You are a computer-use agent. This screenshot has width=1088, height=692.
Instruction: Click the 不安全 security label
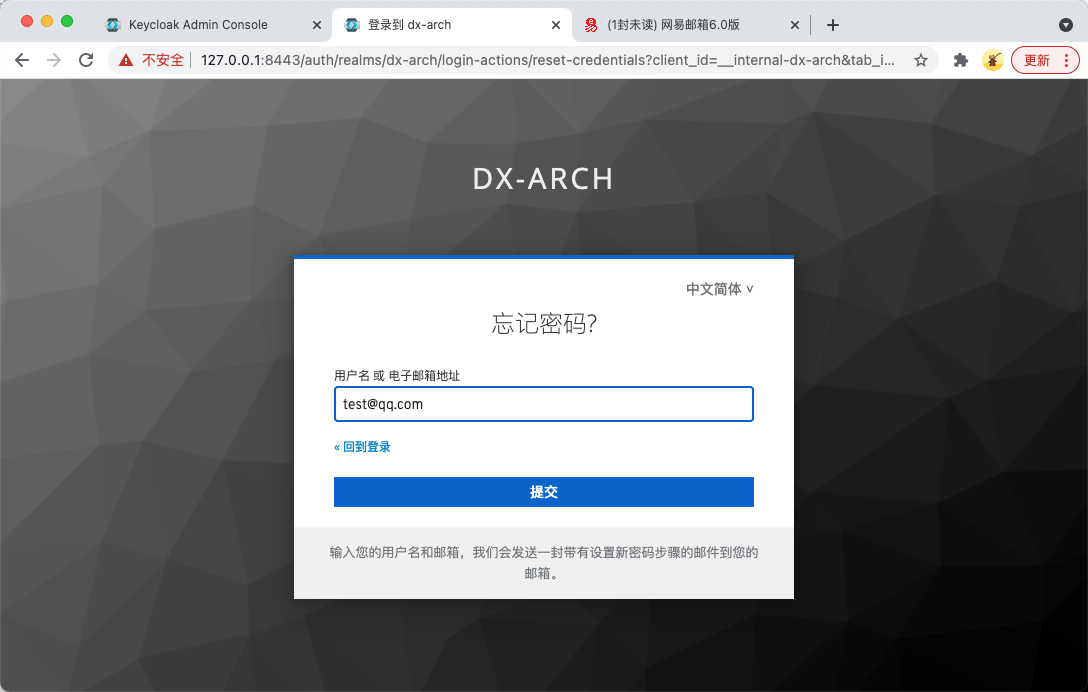tap(163, 60)
